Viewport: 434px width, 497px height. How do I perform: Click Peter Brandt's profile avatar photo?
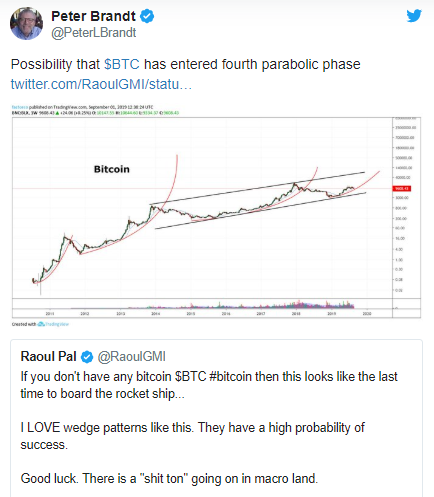click(27, 23)
